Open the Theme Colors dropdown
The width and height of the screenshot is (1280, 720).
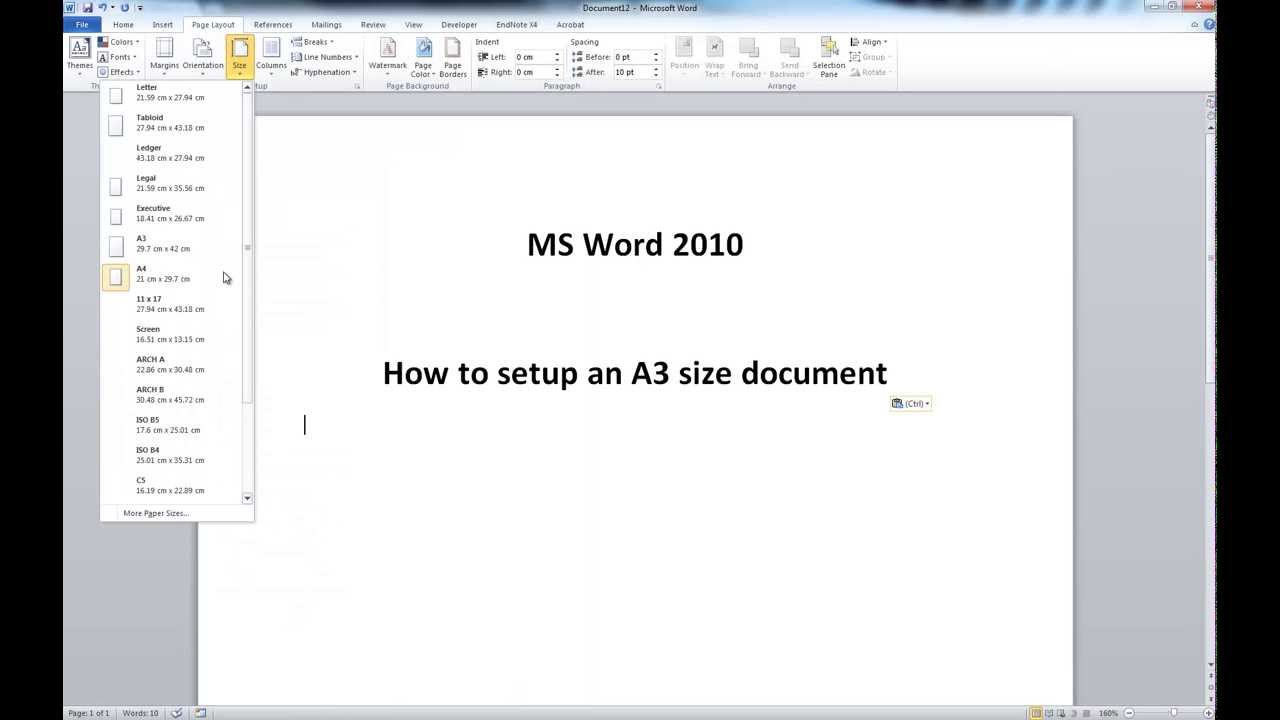coord(119,42)
